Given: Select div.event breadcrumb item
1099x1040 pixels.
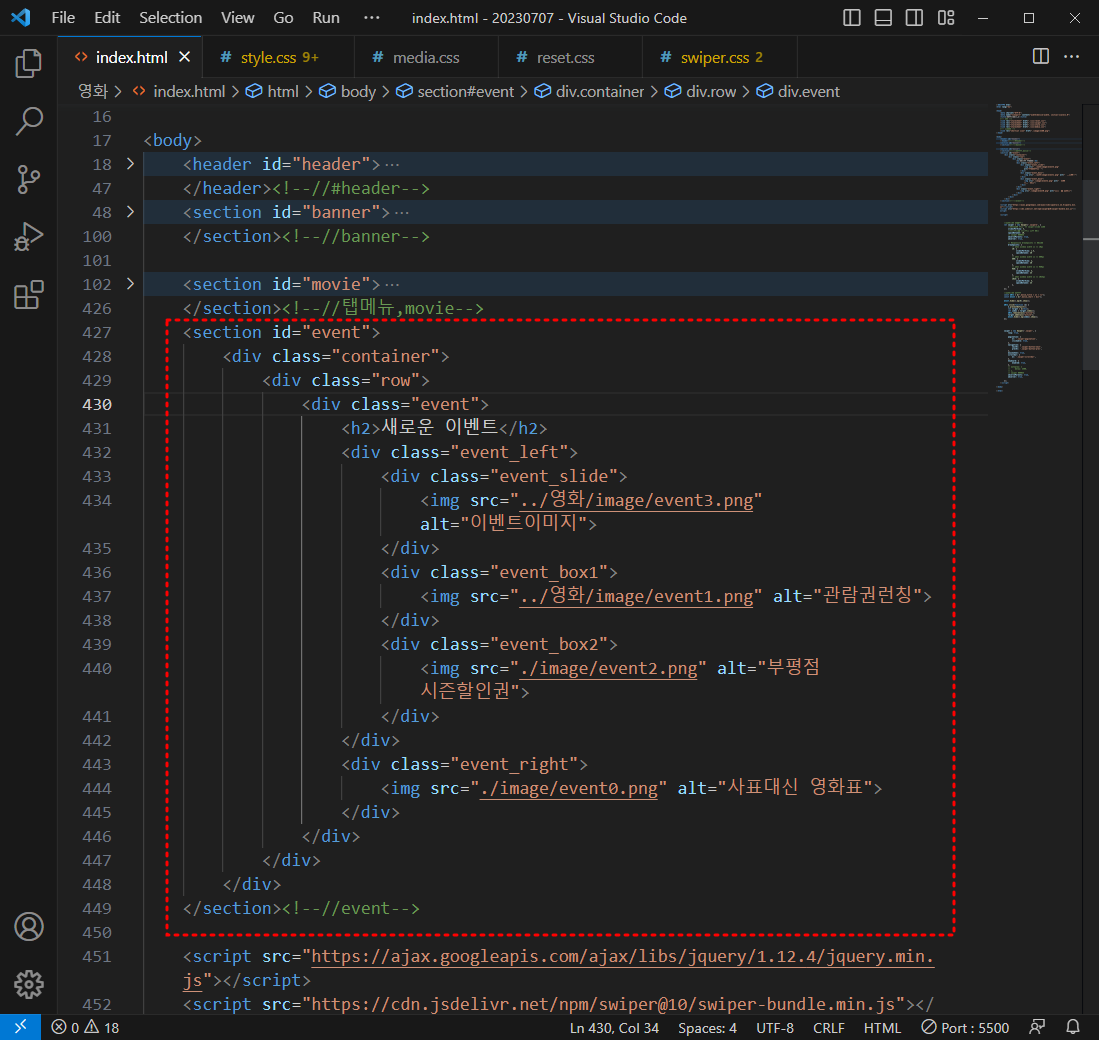Looking at the screenshot, I should click(798, 92).
